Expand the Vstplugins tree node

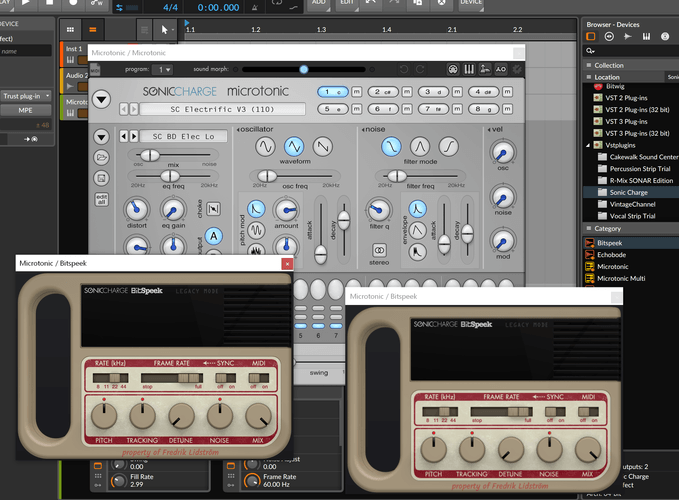[x=588, y=145]
